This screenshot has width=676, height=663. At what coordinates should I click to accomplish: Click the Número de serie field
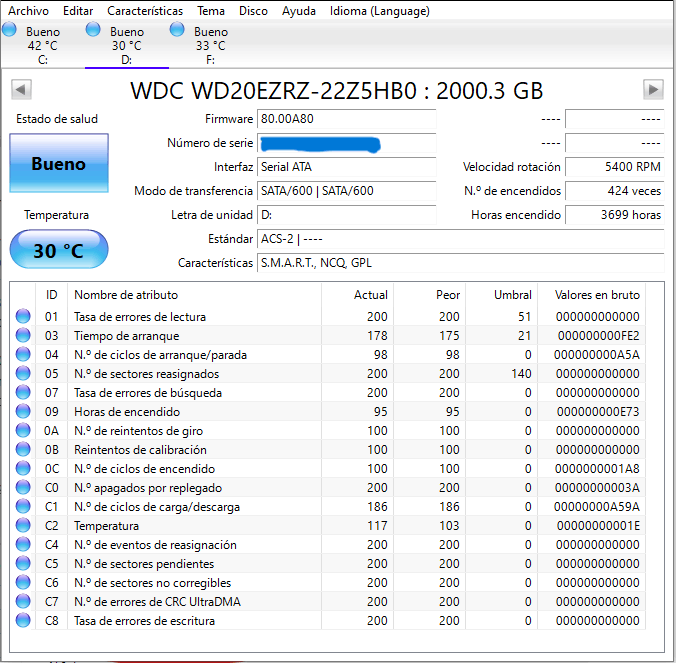click(347, 143)
